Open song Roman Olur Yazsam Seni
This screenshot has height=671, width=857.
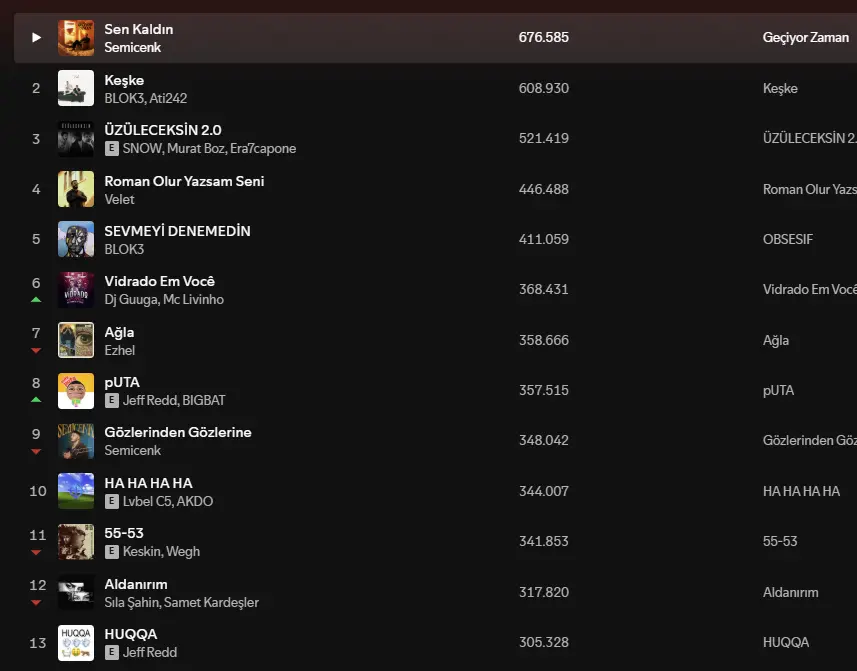(x=184, y=181)
